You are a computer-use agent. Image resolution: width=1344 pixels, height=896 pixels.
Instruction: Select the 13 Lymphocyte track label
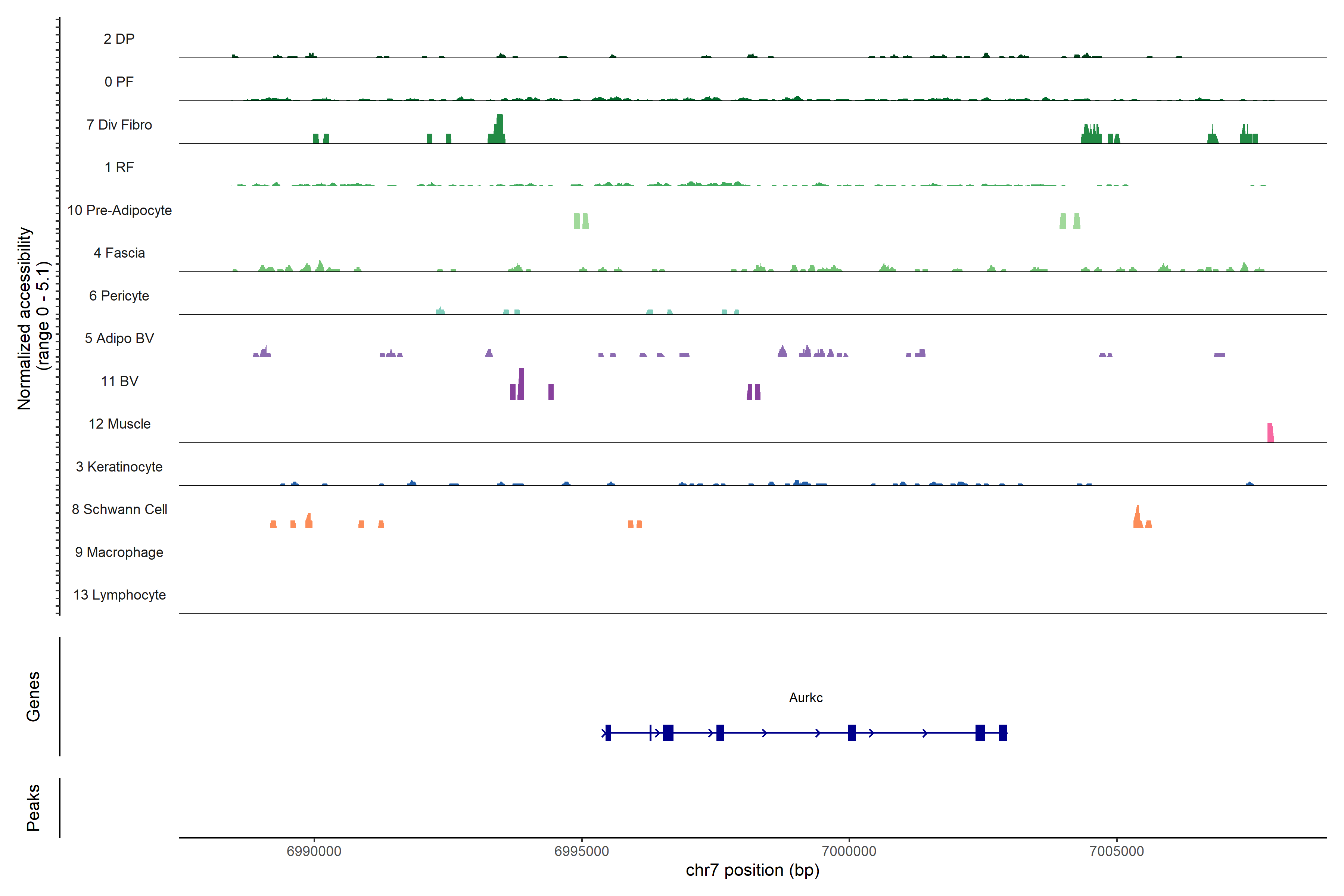(x=119, y=595)
